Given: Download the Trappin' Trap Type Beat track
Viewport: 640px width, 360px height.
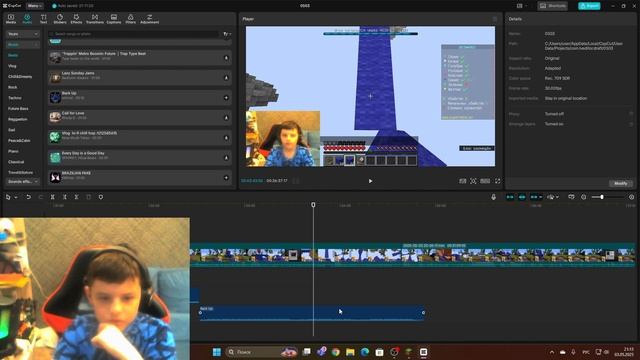Looking at the screenshot, I should click(x=226, y=58).
